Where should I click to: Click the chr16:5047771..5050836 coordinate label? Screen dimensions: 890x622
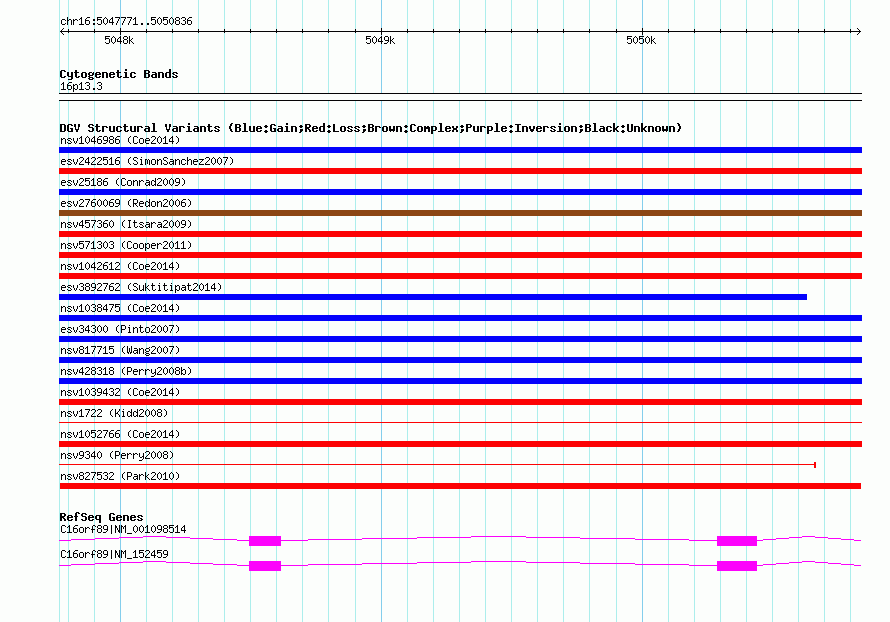click(127, 21)
